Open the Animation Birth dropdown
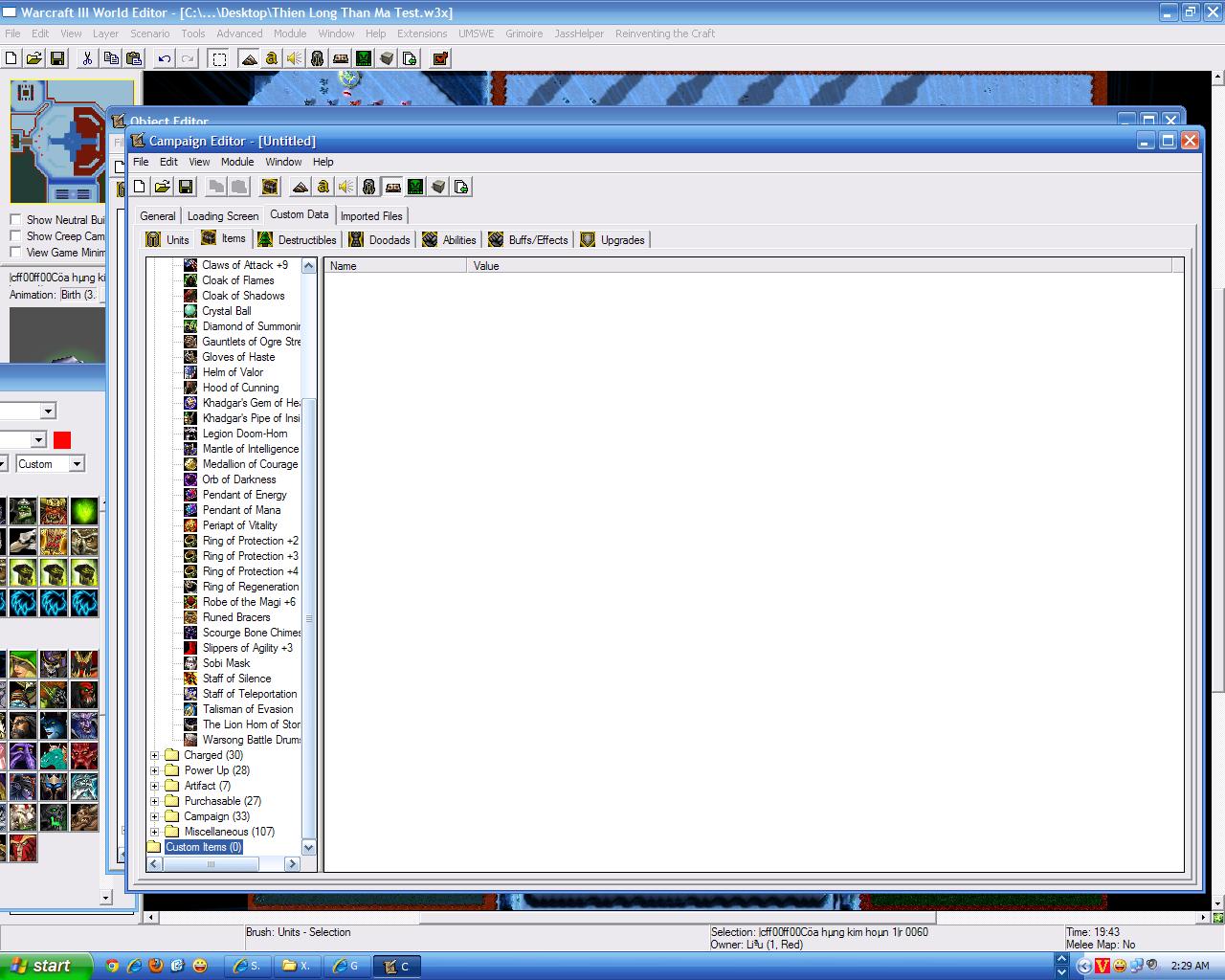 81,295
